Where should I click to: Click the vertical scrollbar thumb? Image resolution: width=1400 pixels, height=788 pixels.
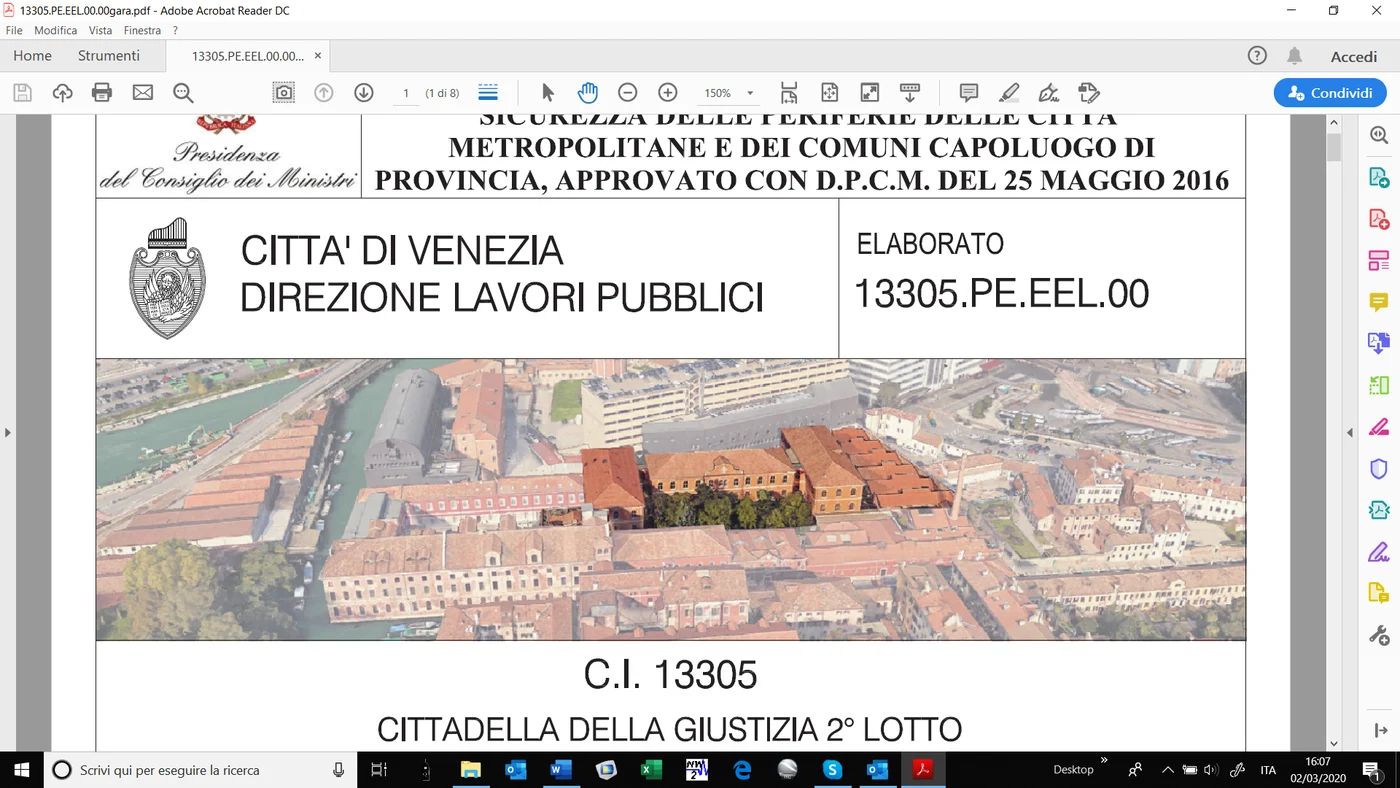[1333, 148]
